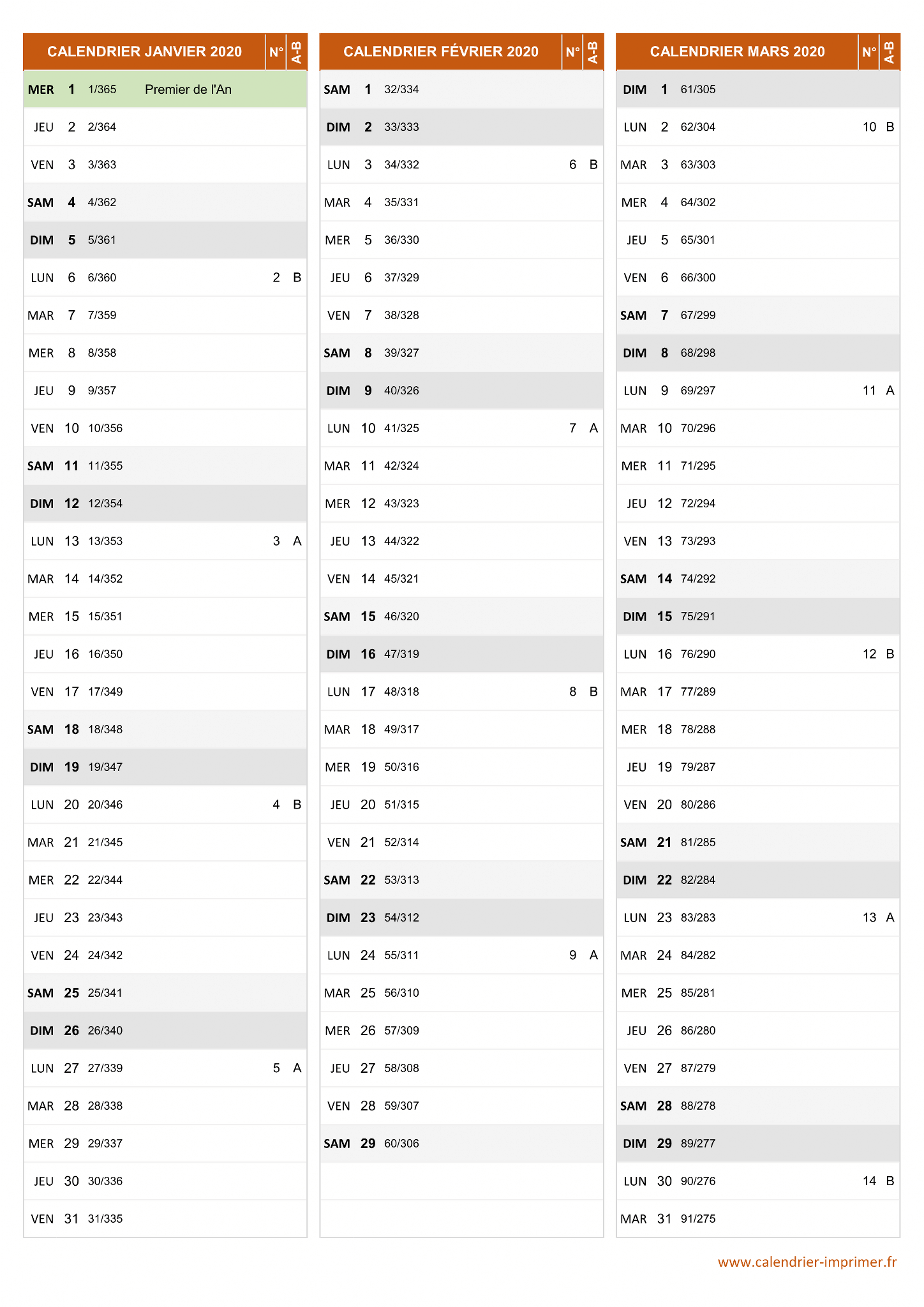Select the Calendrier Février 2020 header
Image resolution: width=924 pixels, height=1307 pixels.
(x=441, y=52)
